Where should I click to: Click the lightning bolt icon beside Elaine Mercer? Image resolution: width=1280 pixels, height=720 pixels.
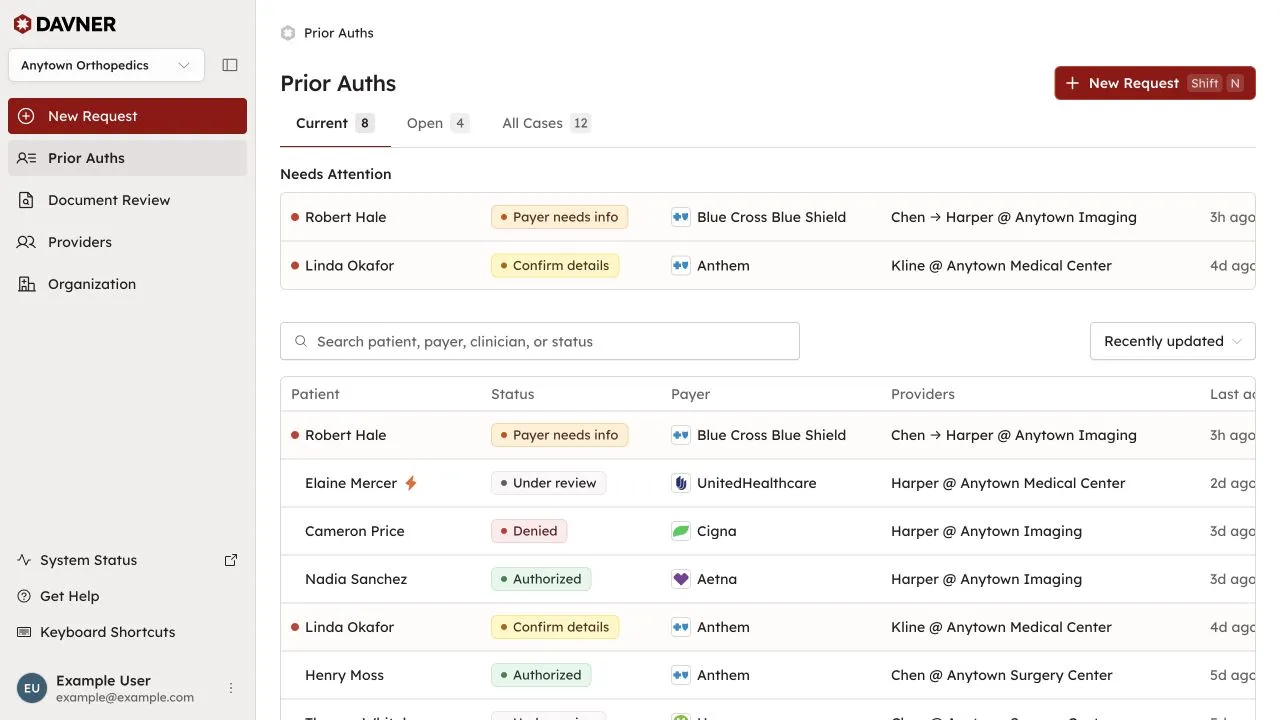coord(410,483)
